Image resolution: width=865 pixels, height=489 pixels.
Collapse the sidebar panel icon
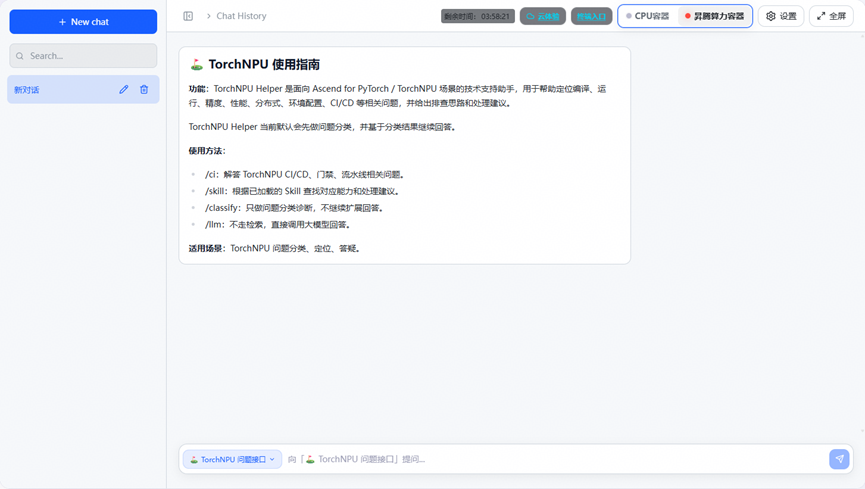[188, 16]
